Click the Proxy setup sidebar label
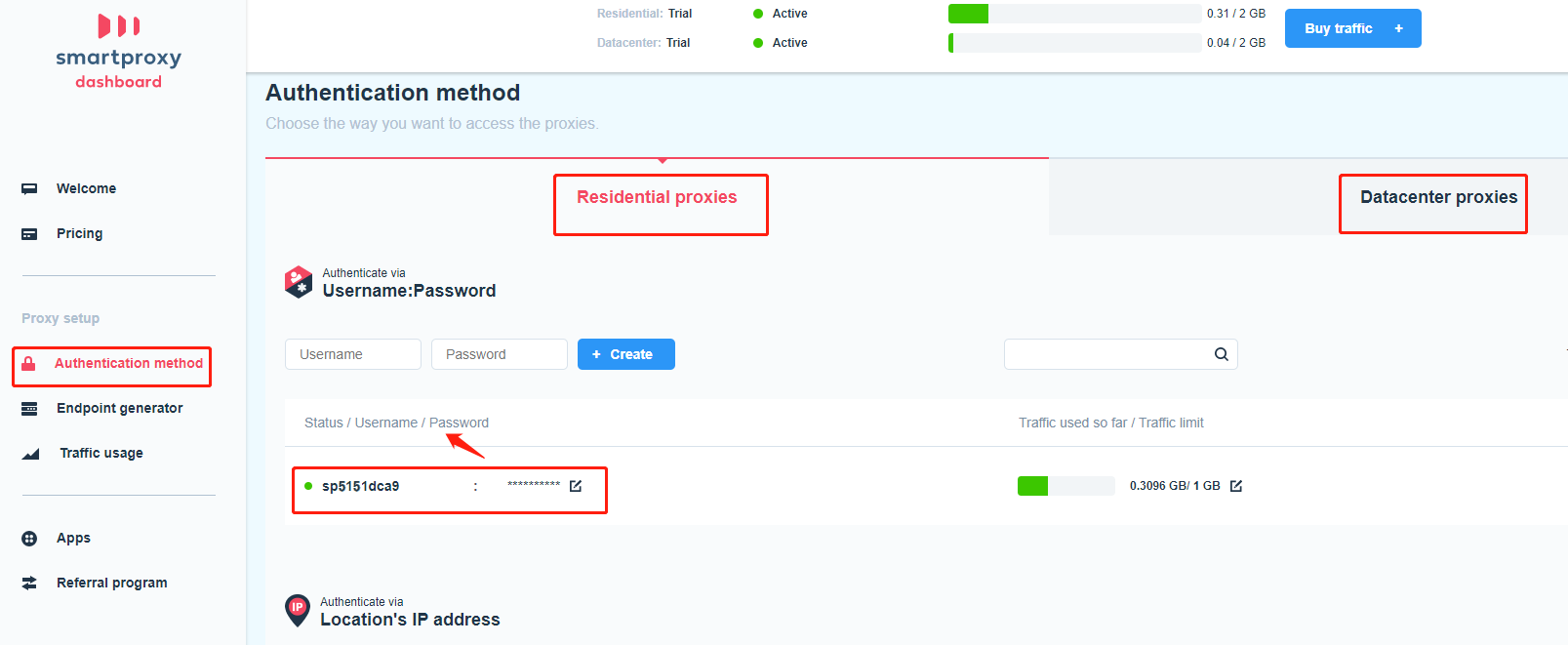 (x=60, y=318)
